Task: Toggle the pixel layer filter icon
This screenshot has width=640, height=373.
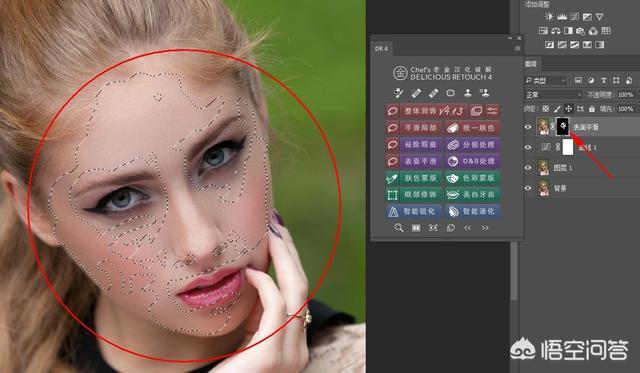Action: (578, 80)
